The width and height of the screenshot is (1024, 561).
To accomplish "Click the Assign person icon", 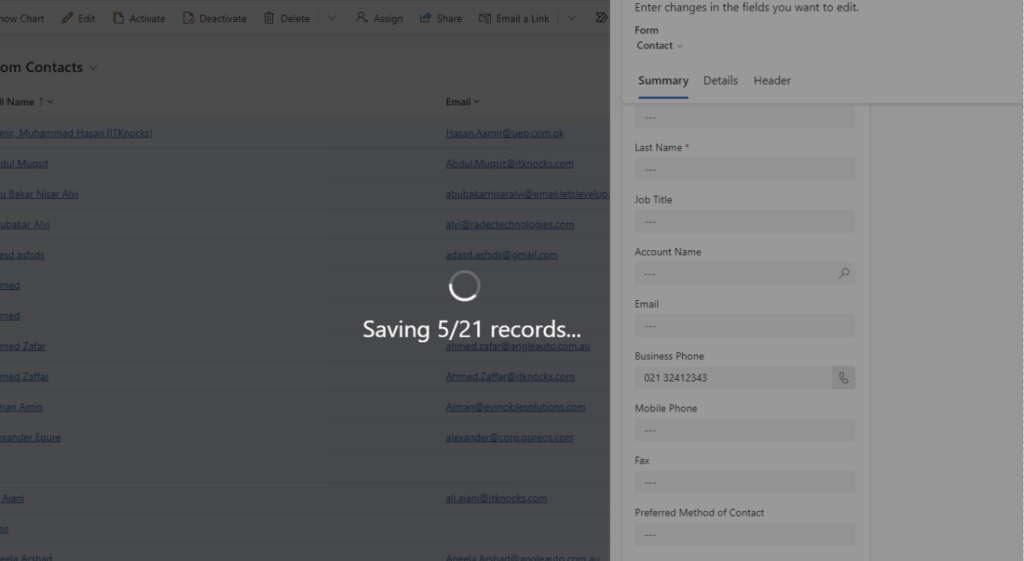I will point(362,18).
